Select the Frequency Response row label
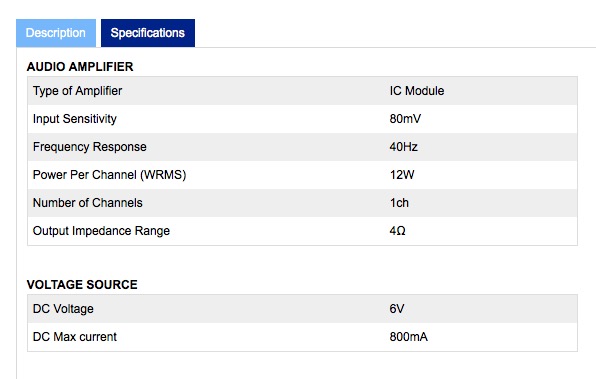 pyautogui.click(x=90, y=147)
